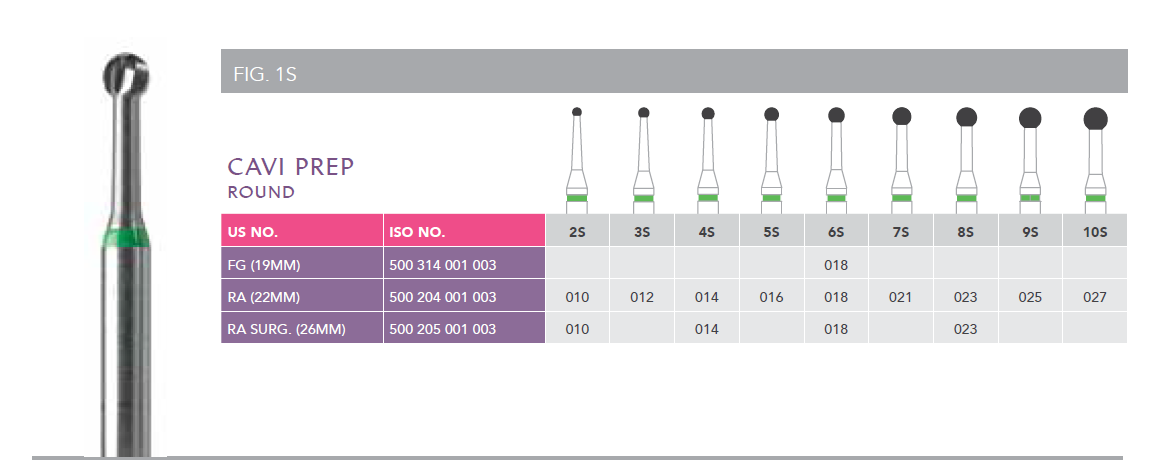Click the 10S round bur icon
This screenshot has width=1170, height=469.
point(1096,157)
